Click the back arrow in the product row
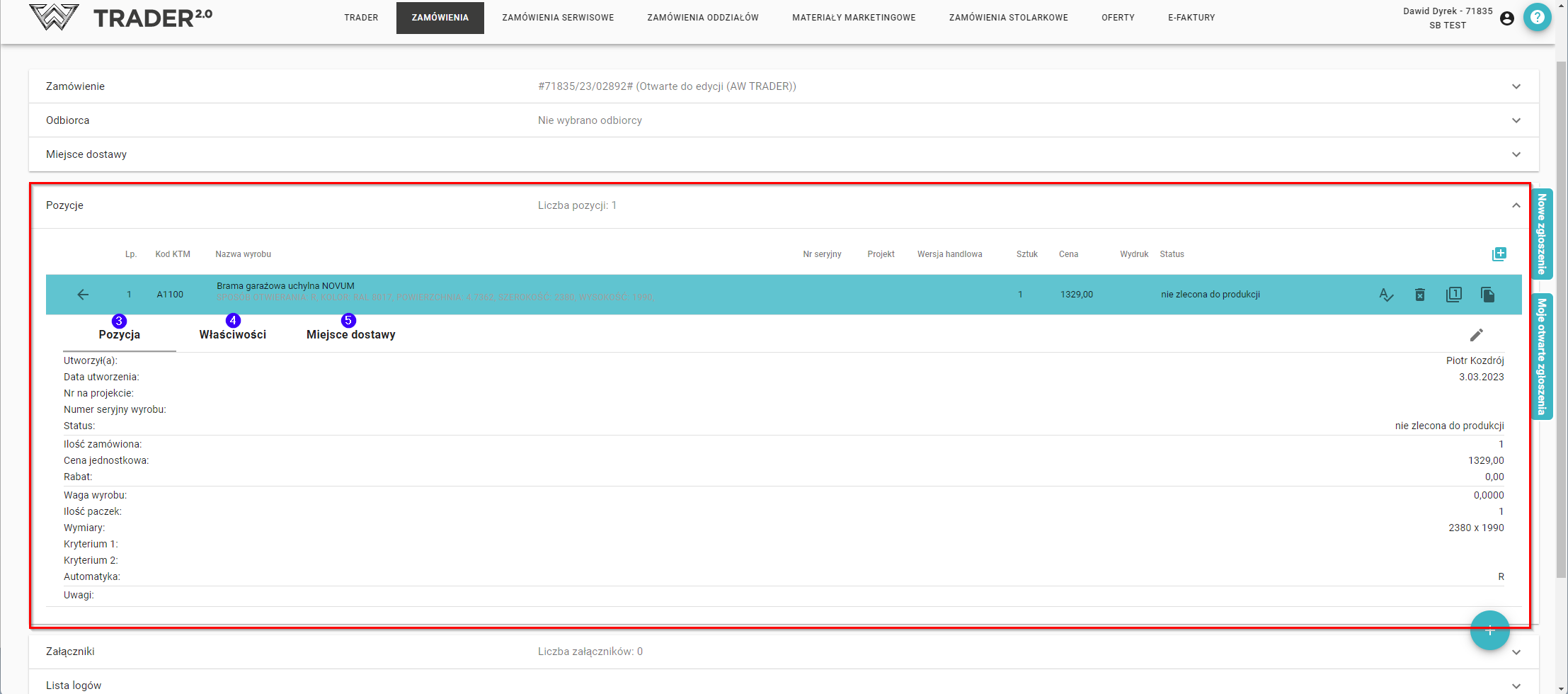This screenshot has height=694, width=1568. point(83,295)
